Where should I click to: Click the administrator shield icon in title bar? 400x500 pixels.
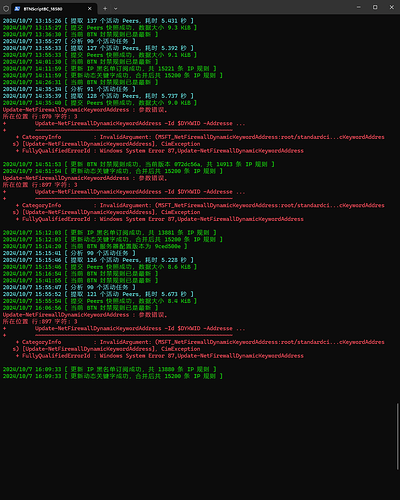[x=6, y=8]
